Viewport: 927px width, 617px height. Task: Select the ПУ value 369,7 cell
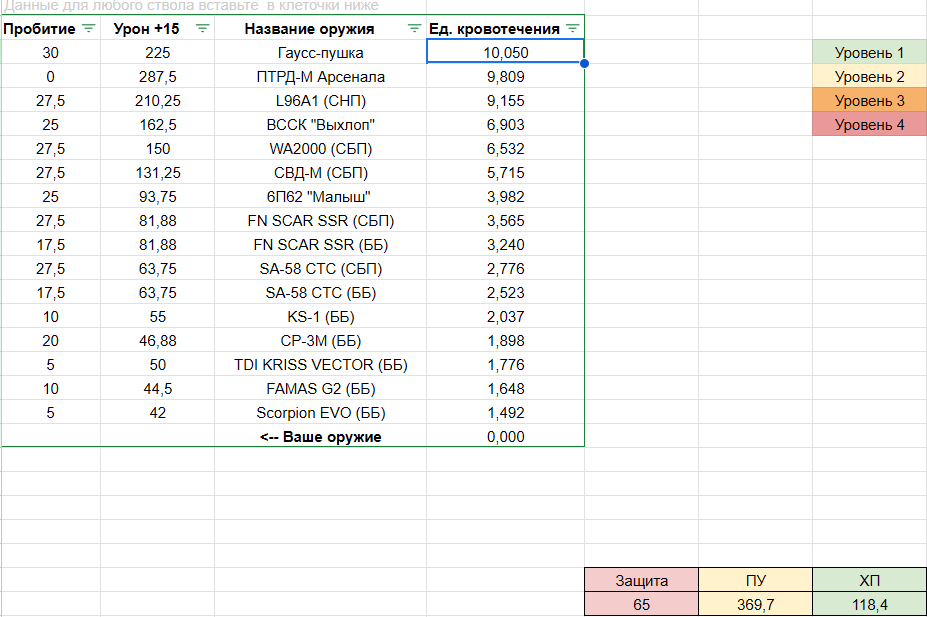[756, 604]
